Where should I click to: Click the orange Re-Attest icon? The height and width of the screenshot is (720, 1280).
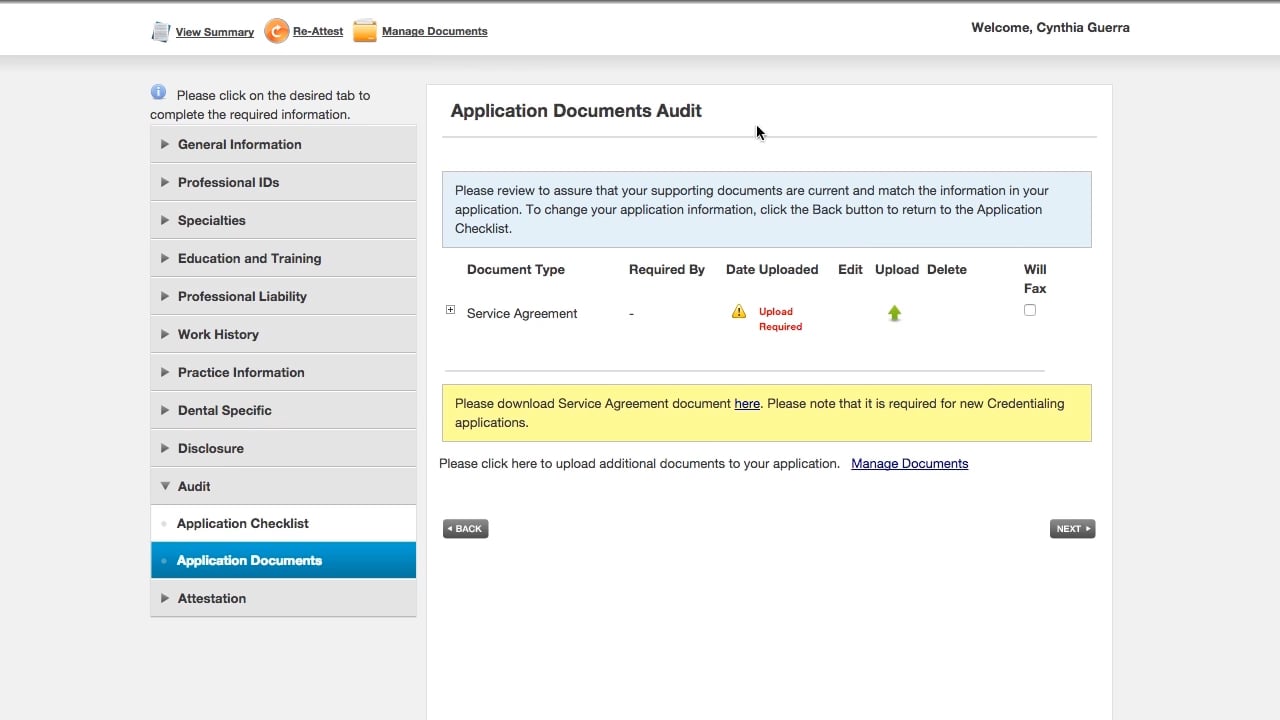276,32
